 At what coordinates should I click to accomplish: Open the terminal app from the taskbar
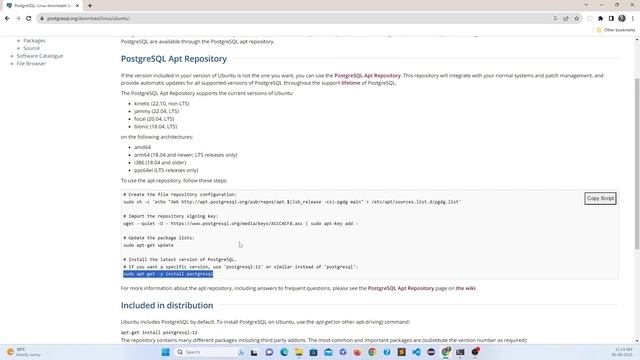pyautogui.click(x=460, y=352)
